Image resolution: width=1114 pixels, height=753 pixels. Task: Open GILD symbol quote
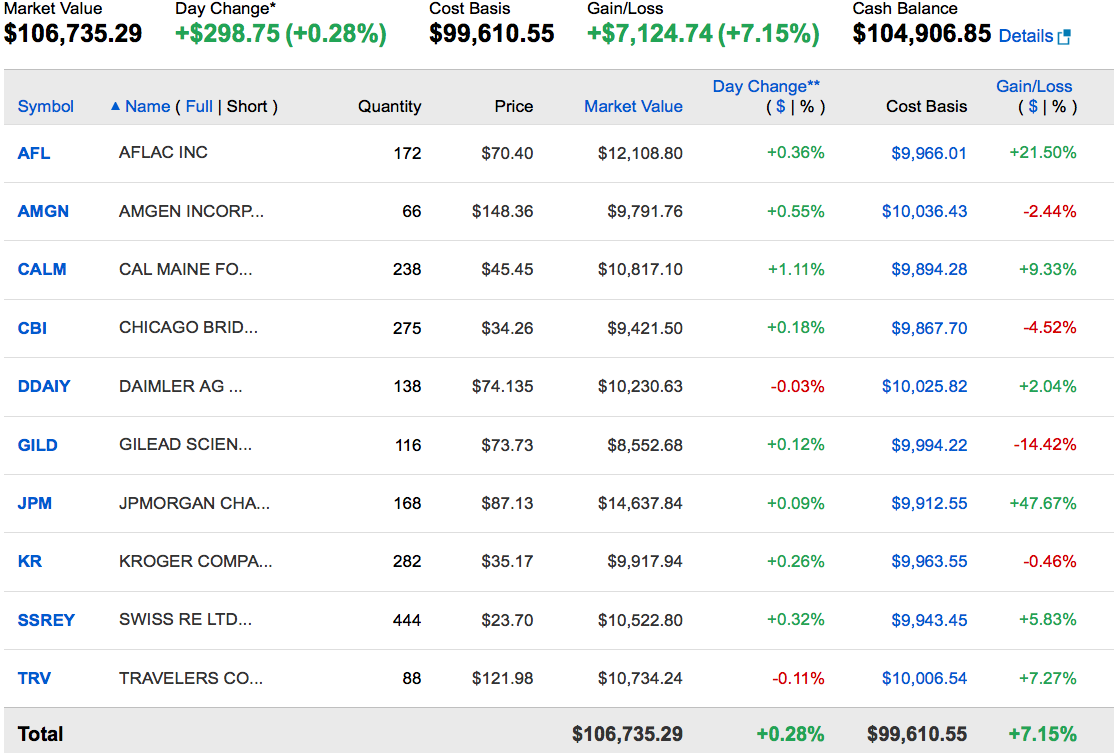tap(37, 445)
